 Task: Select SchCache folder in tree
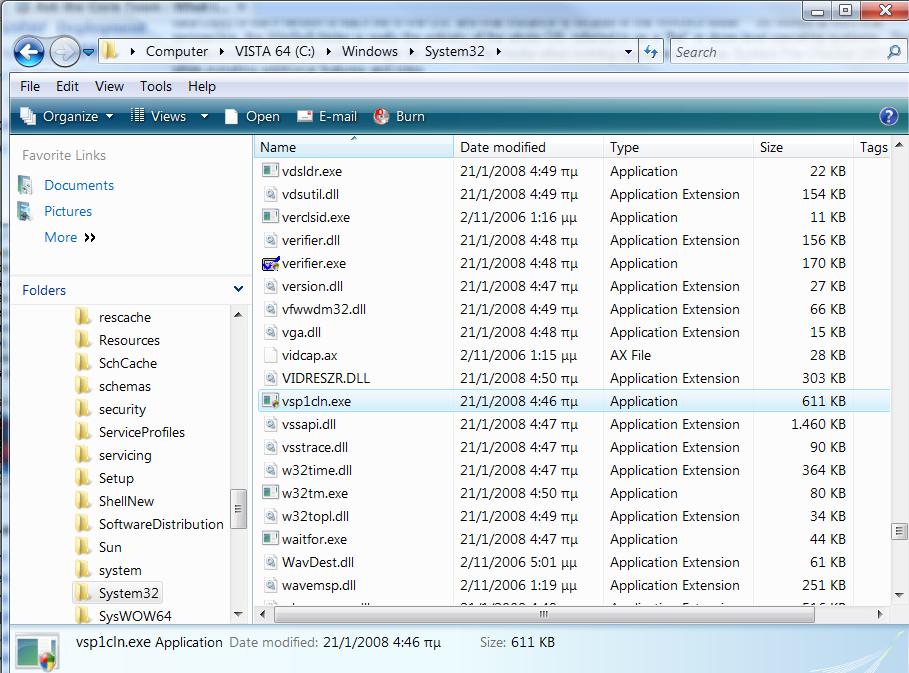click(x=128, y=363)
